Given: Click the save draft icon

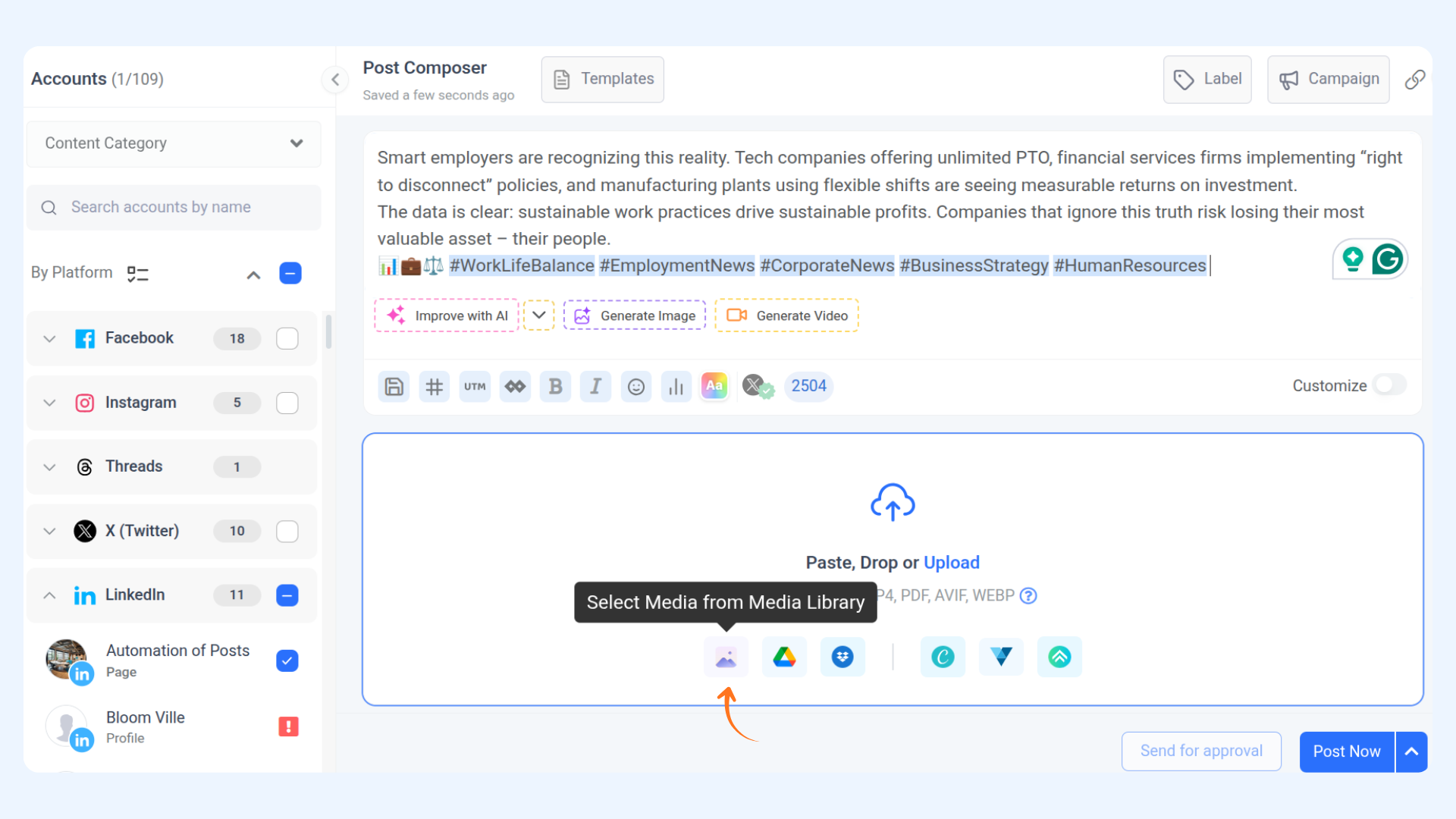Looking at the screenshot, I should [x=394, y=387].
